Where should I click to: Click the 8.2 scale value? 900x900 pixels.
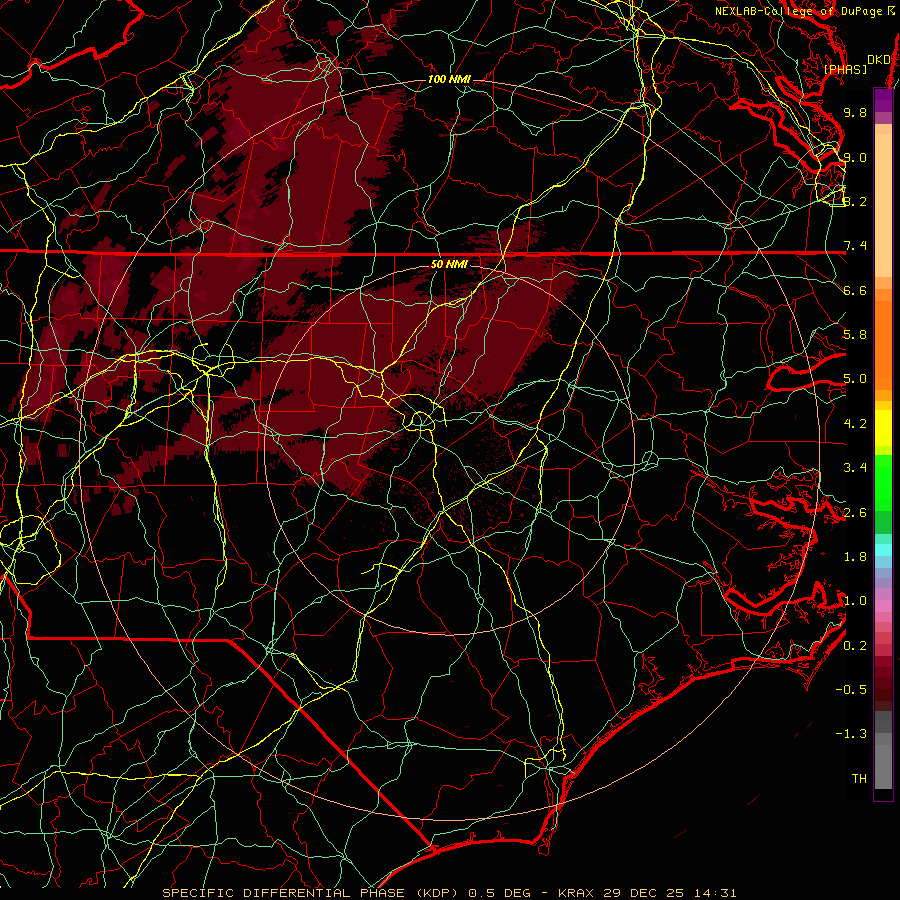(855, 201)
